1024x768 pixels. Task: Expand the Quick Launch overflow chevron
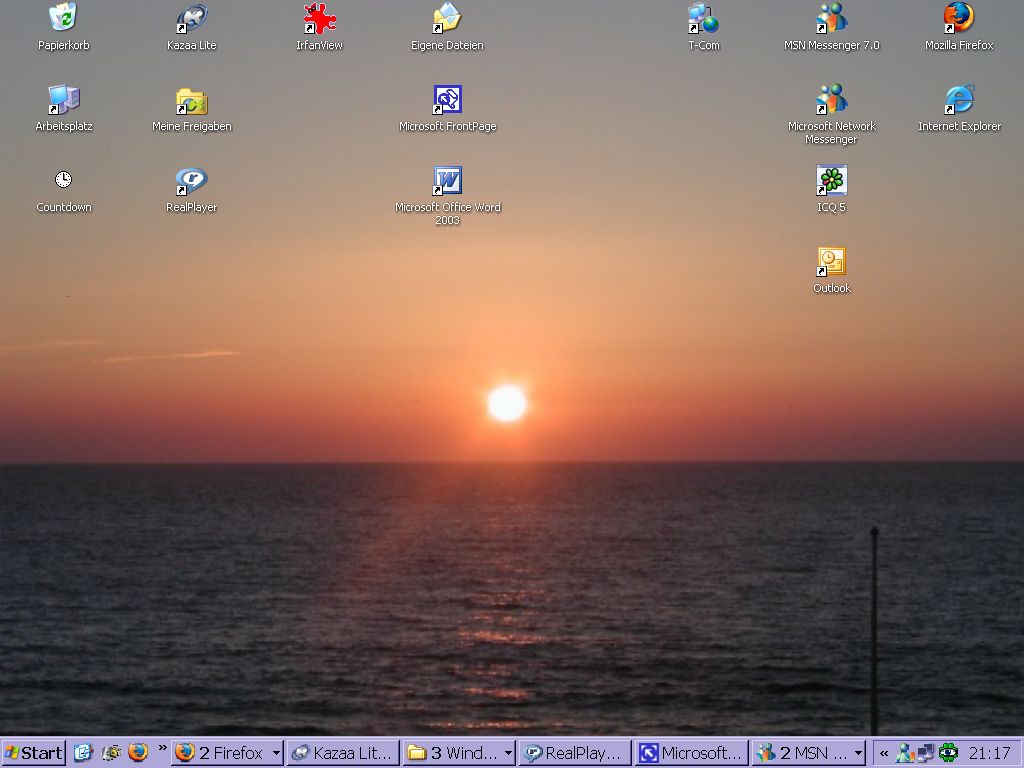[x=162, y=747]
